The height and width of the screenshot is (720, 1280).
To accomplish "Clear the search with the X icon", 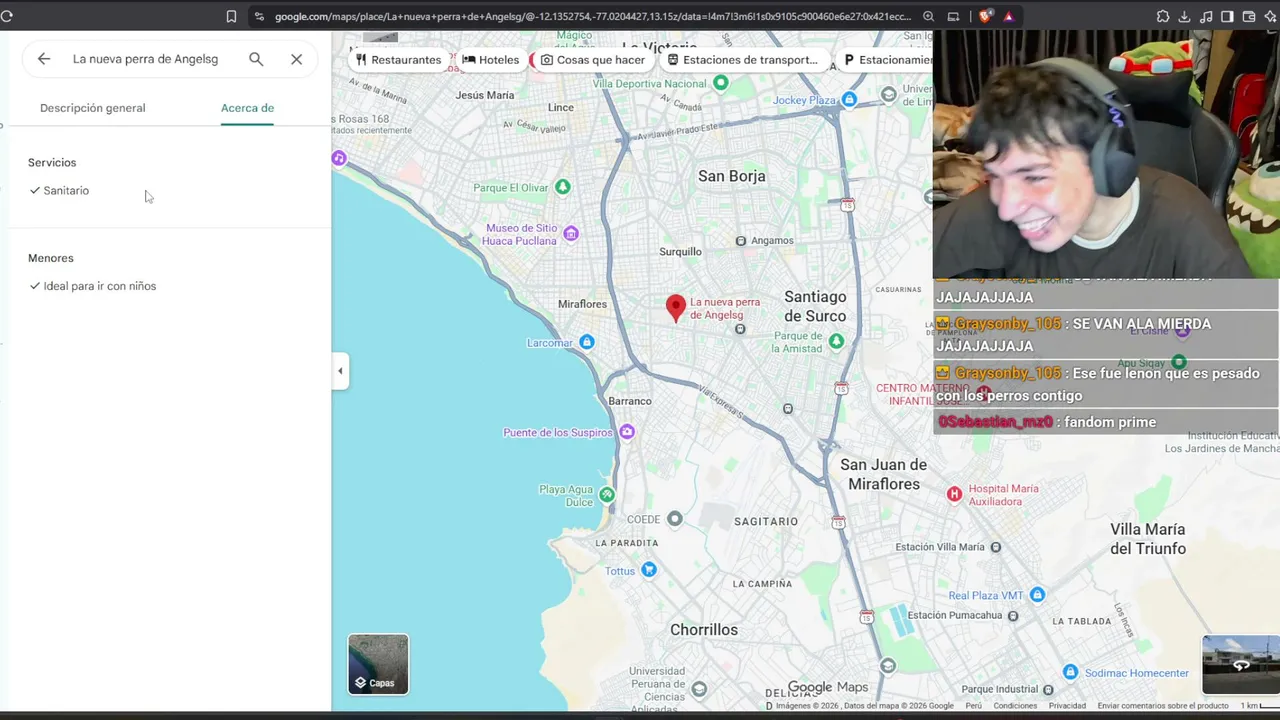I will pyautogui.click(x=297, y=59).
